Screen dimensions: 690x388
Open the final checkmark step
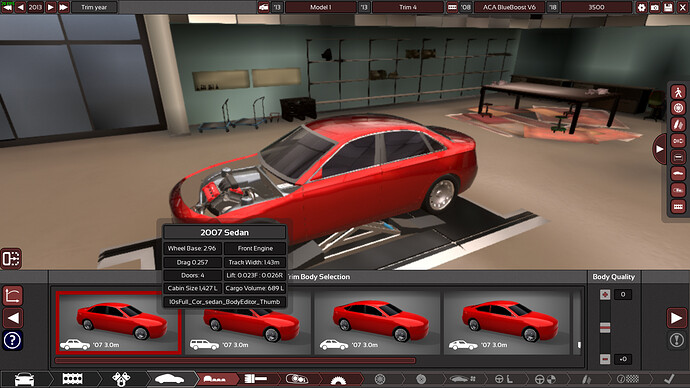click(669, 379)
